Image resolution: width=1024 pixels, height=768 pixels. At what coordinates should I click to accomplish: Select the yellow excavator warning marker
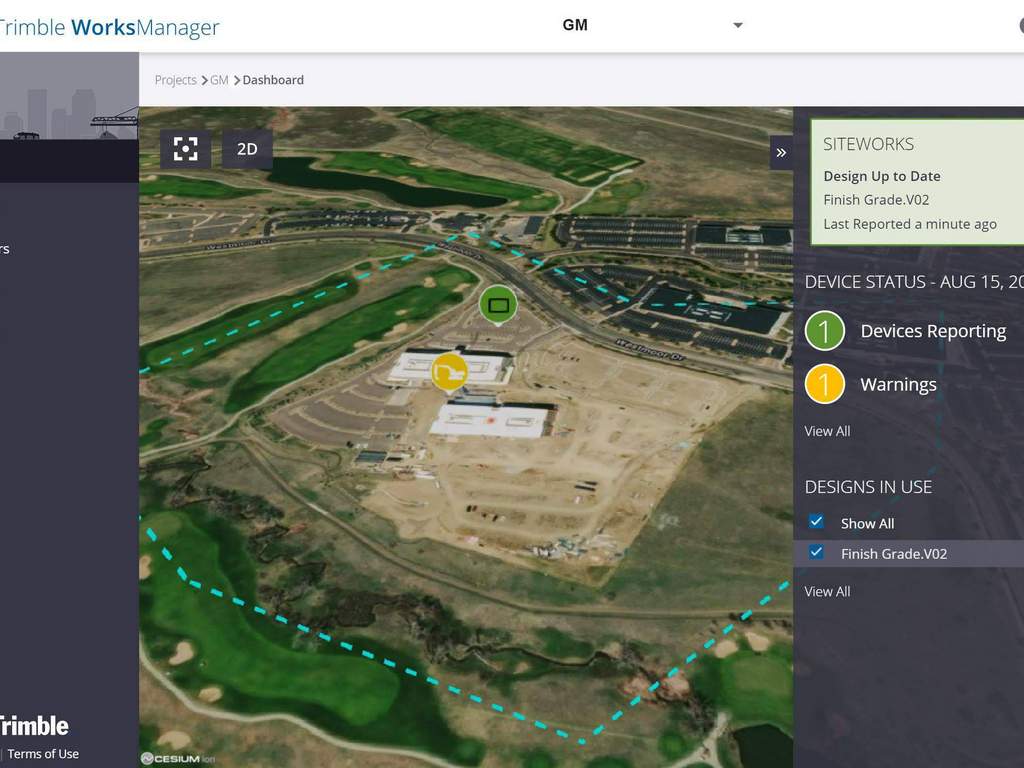tap(449, 372)
